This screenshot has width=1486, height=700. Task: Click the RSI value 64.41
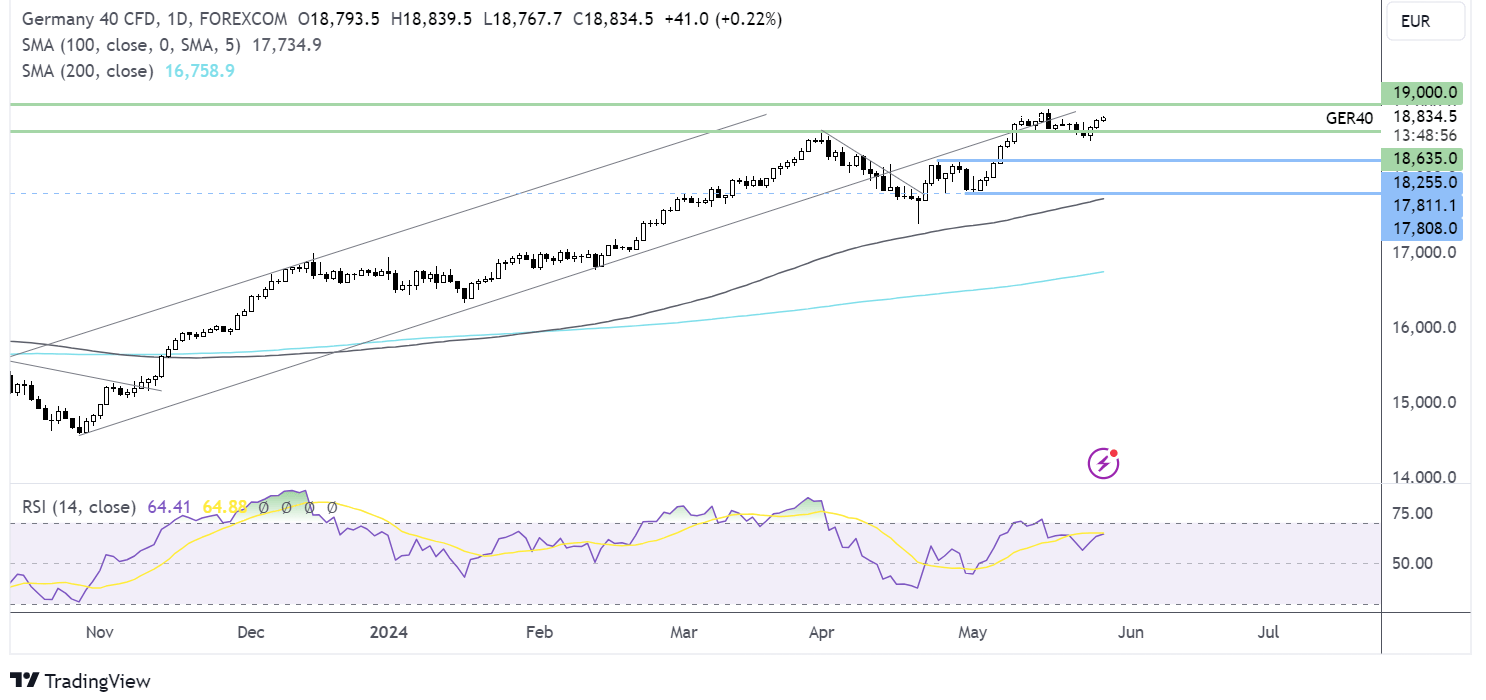pos(167,507)
